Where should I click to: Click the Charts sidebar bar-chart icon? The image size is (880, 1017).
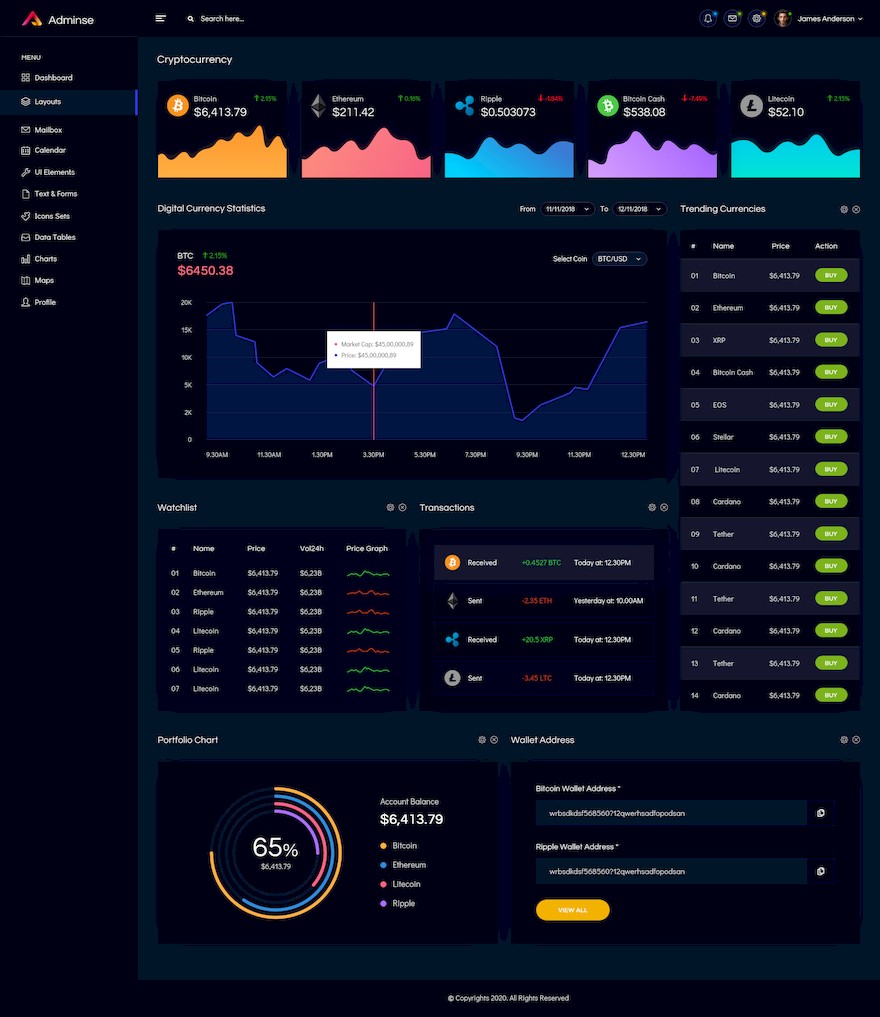pyautogui.click(x=25, y=259)
